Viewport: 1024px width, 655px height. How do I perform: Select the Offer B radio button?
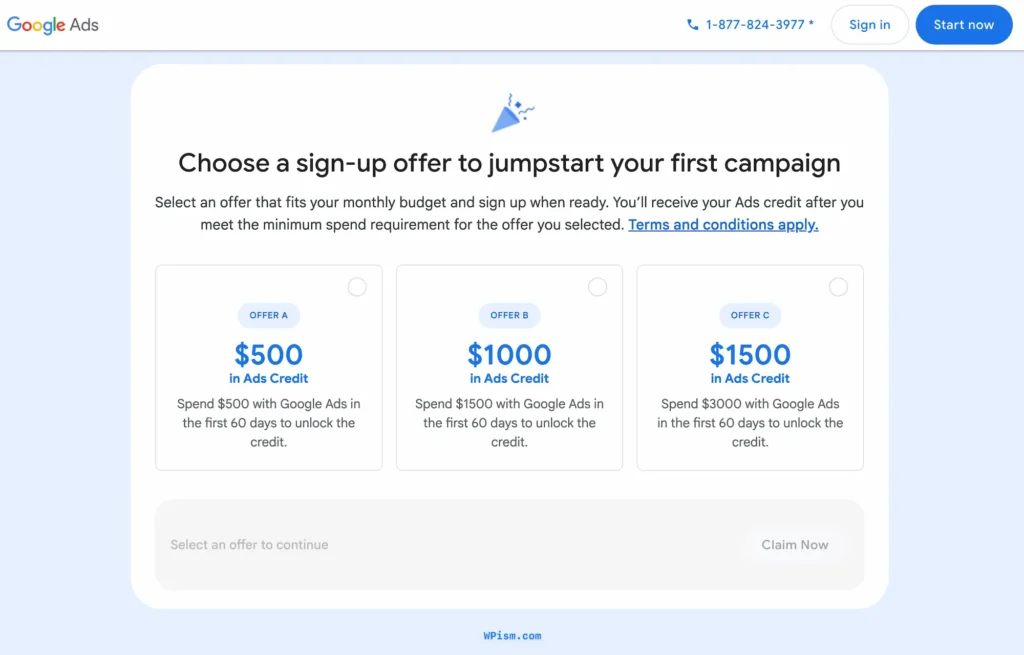click(x=597, y=287)
